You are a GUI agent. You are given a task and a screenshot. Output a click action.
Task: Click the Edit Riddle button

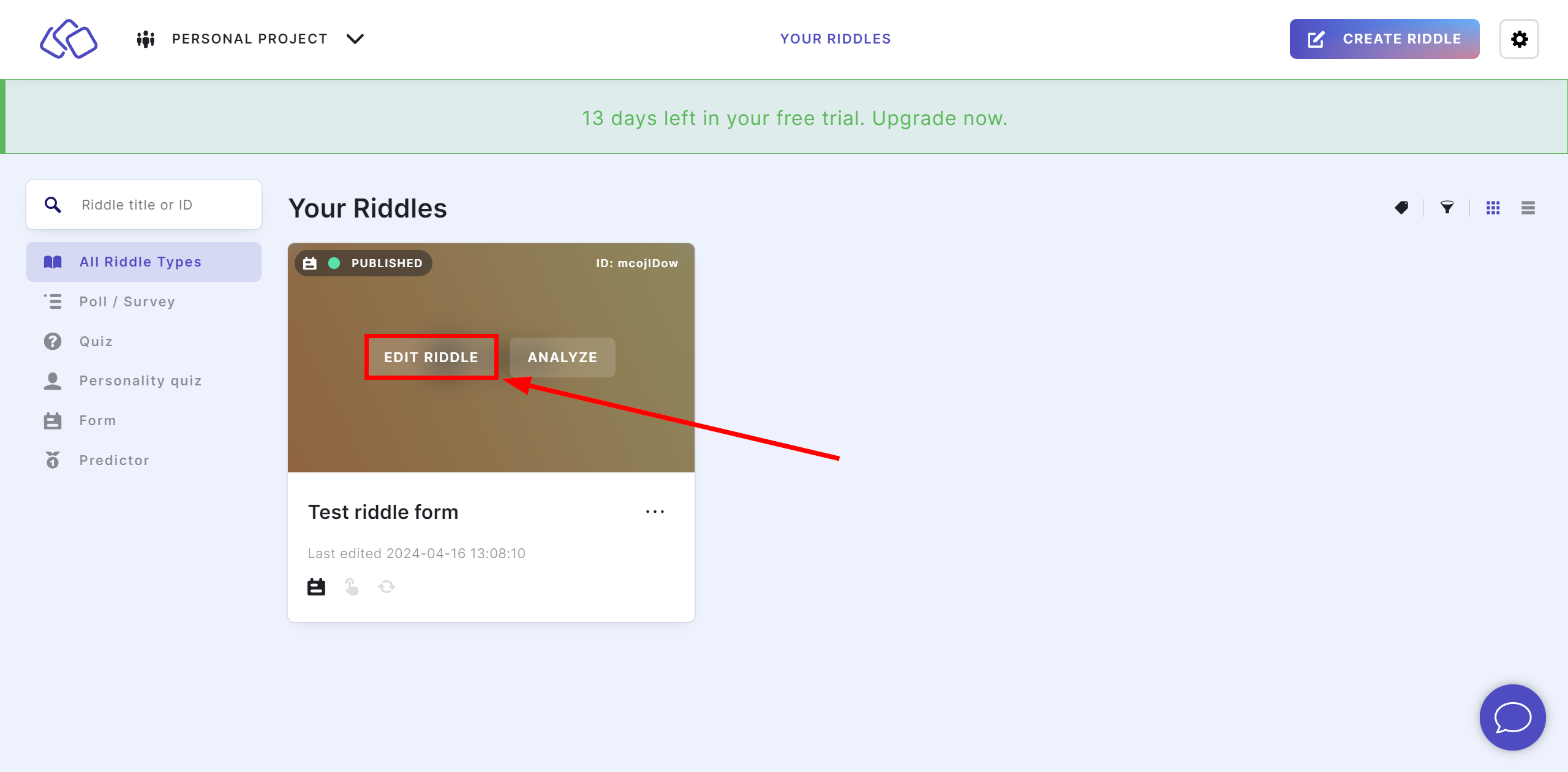(432, 357)
